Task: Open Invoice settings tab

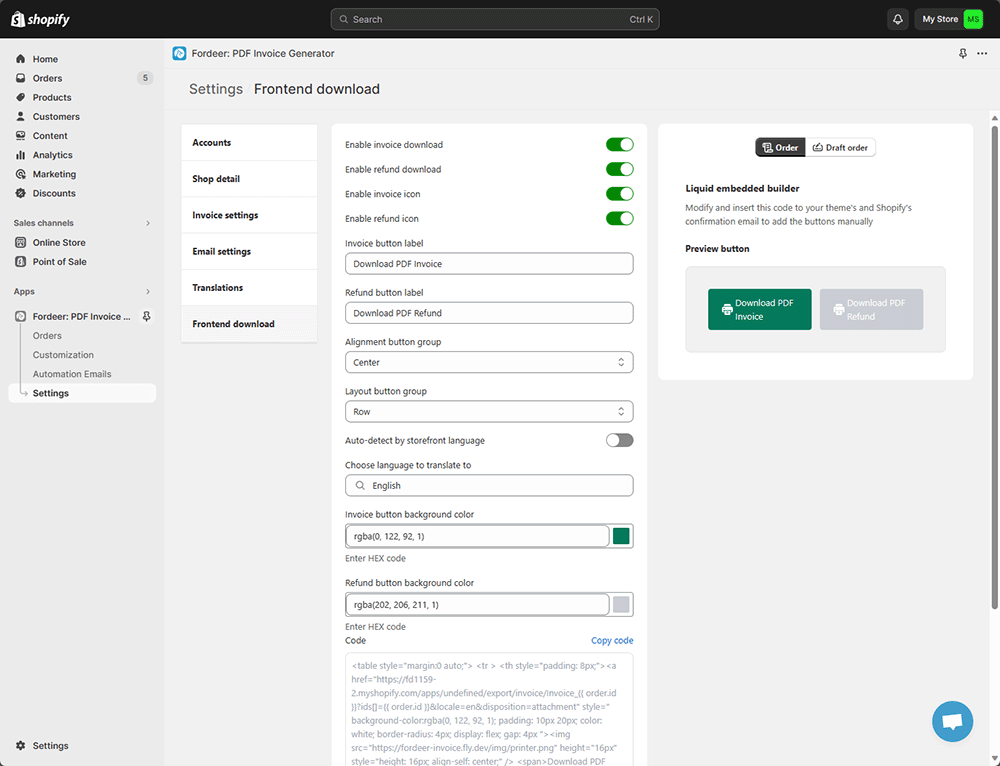Action: 249,215
